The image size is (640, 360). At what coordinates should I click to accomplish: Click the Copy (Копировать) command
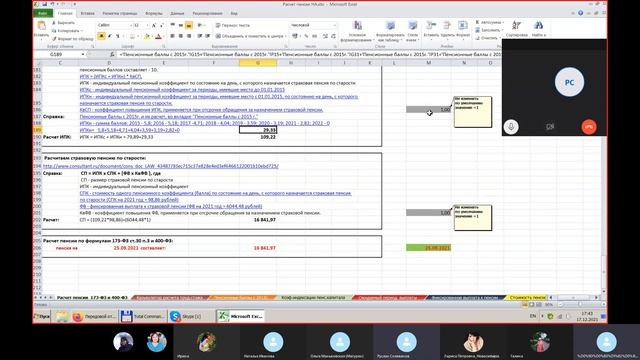[66, 31]
